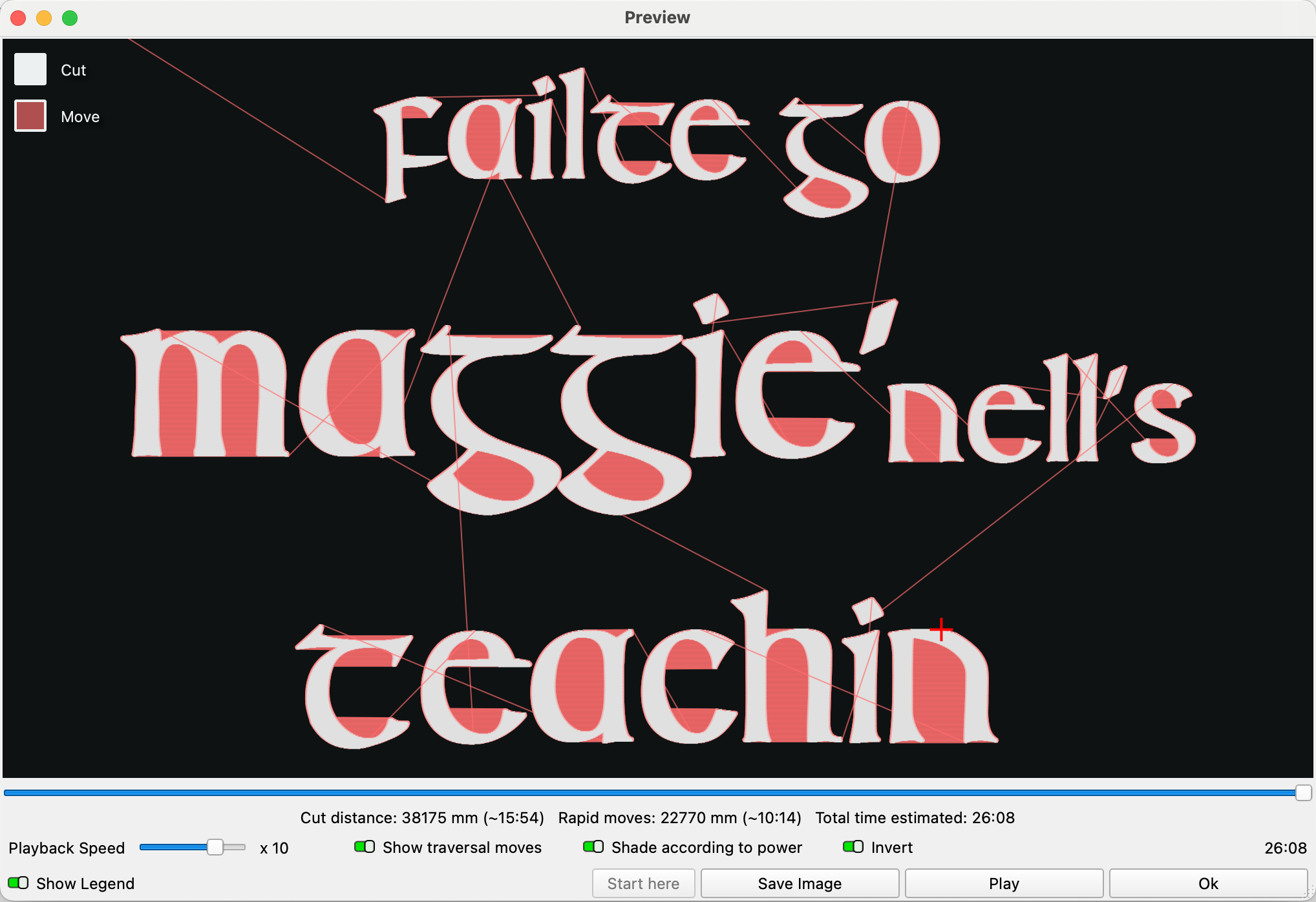1316x902 pixels.
Task: Click the blue preview progress track
Action: point(646,792)
